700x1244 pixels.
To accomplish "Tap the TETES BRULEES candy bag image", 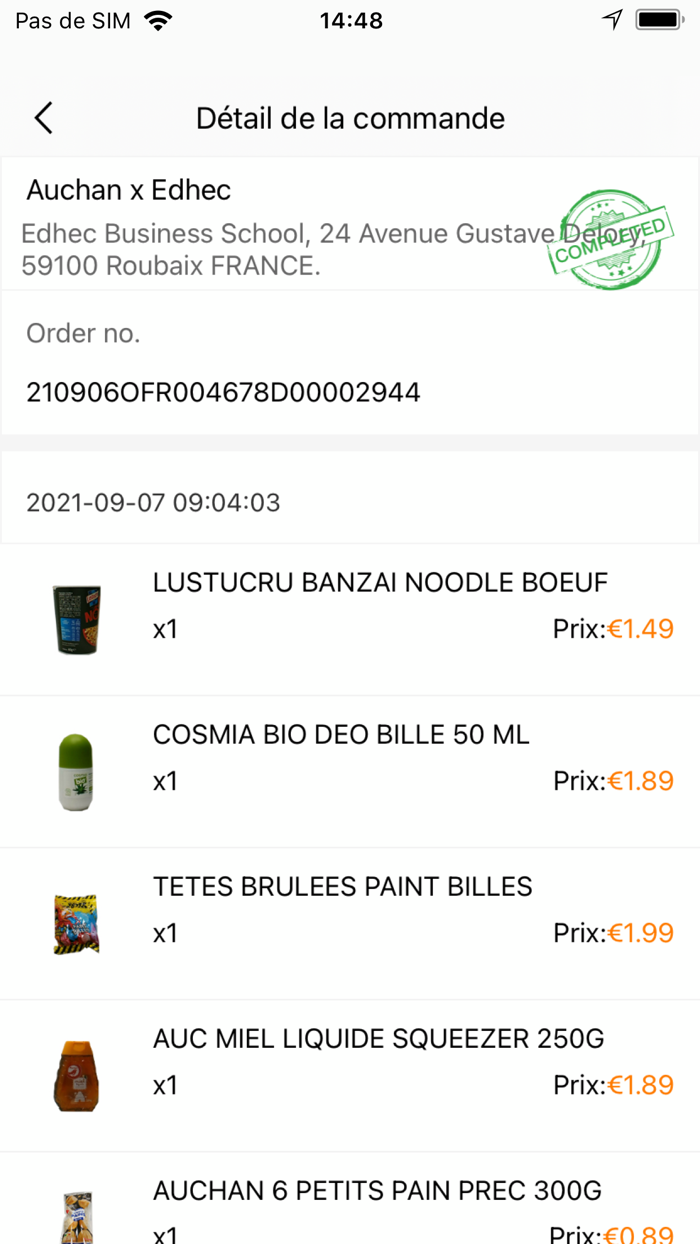I will (76, 922).
